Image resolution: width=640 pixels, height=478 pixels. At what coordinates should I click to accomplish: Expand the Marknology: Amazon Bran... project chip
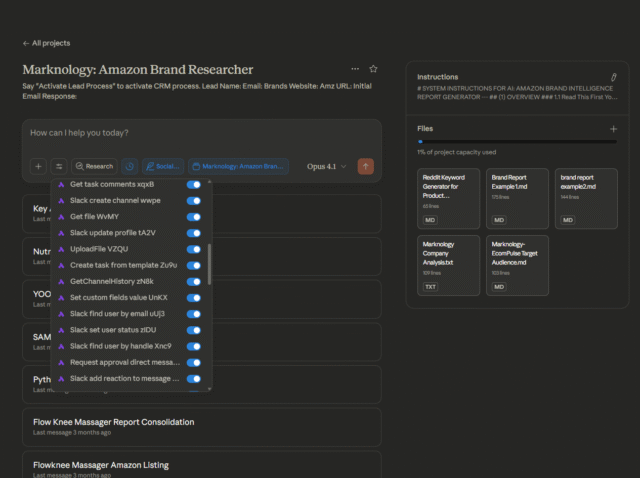coord(238,167)
